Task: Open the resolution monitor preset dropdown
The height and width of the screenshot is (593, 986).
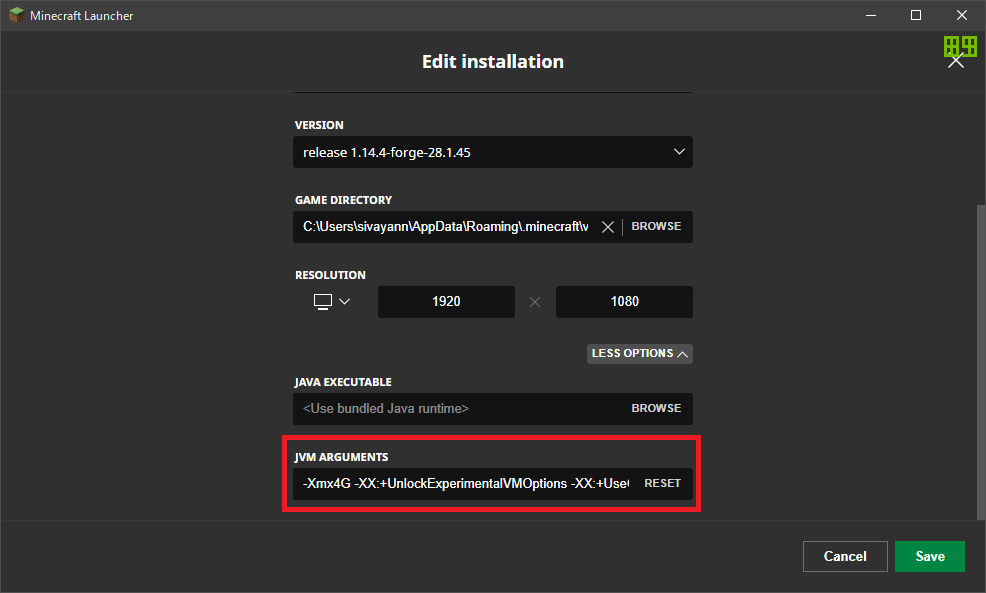Action: (331, 302)
